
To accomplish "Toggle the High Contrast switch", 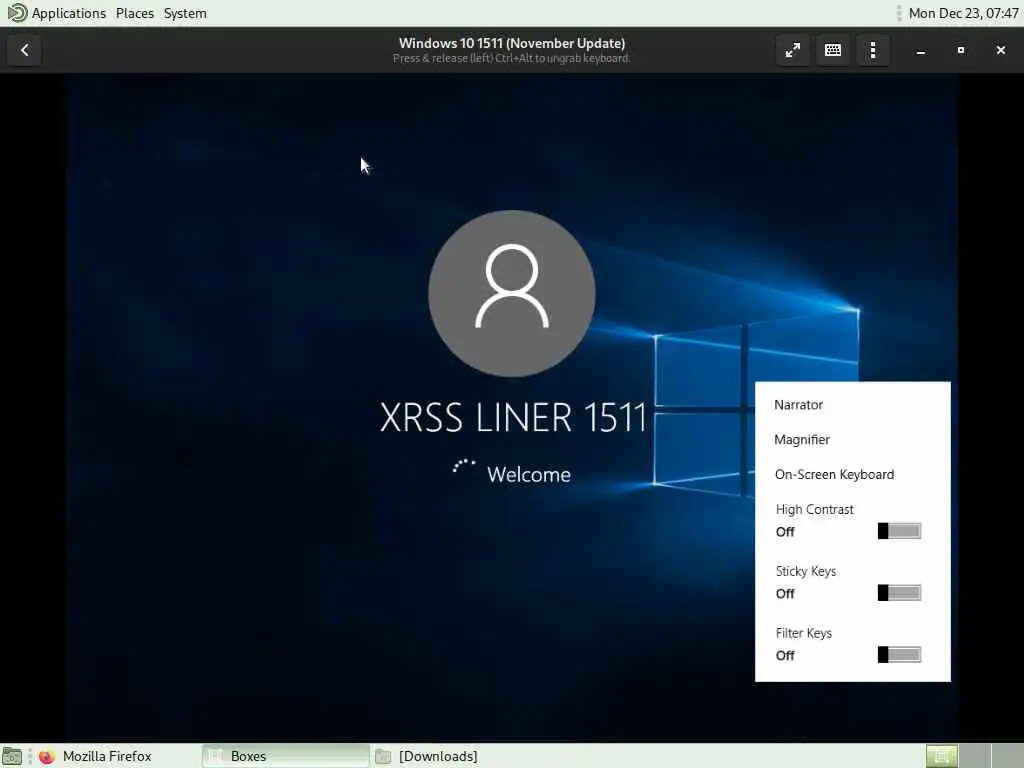I will pyautogui.click(x=899, y=531).
